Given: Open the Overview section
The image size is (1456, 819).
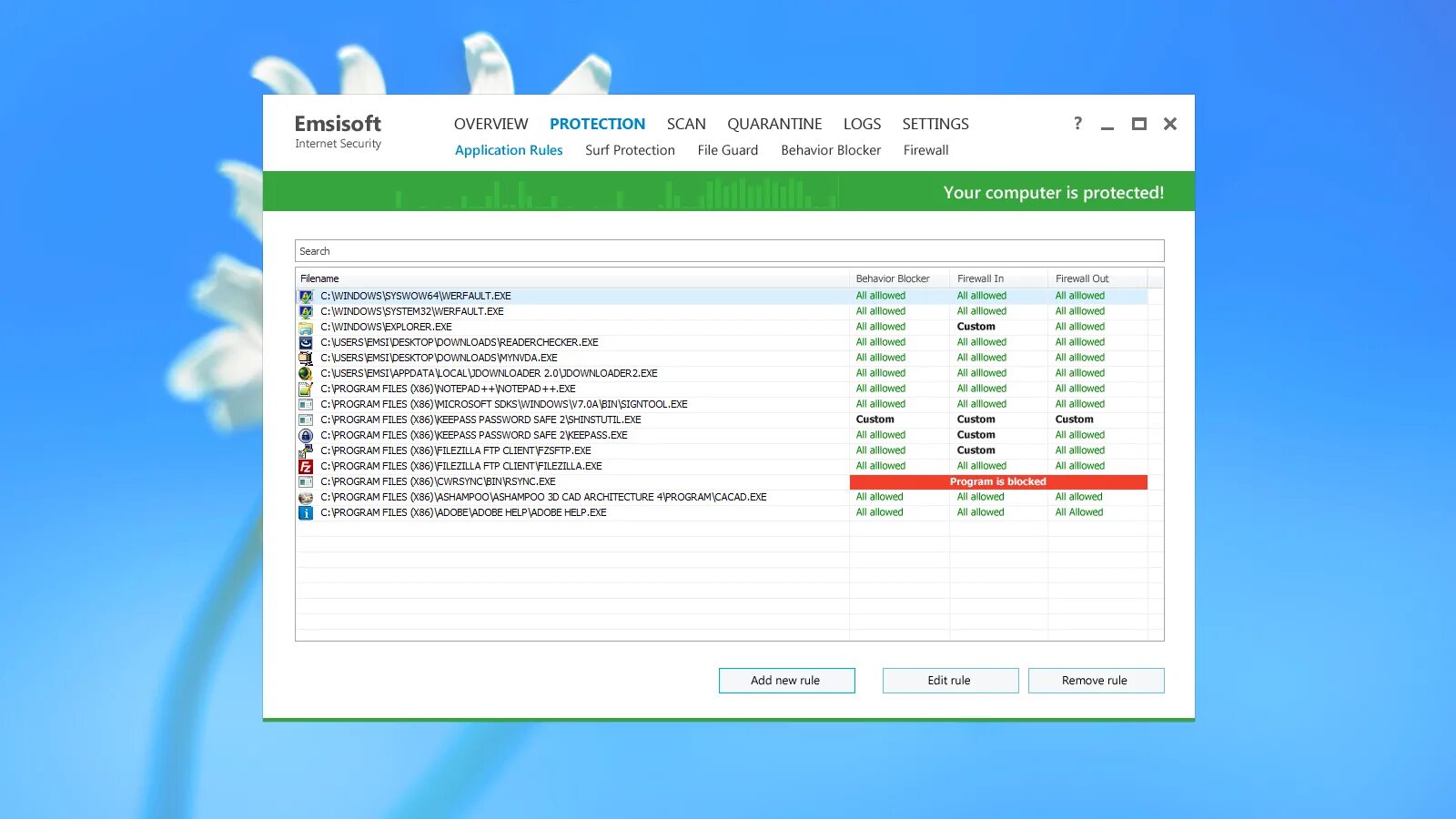Looking at the screenshot, I should click(490, 124).
